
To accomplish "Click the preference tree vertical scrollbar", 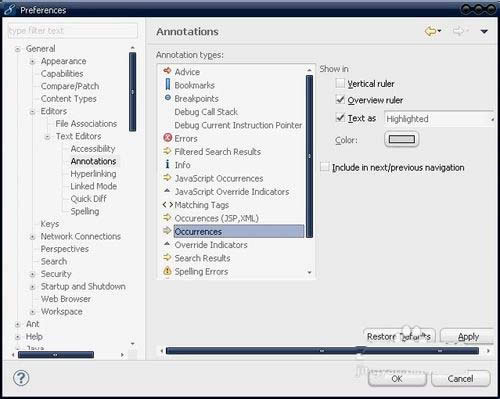I will (x=132, y=92).
